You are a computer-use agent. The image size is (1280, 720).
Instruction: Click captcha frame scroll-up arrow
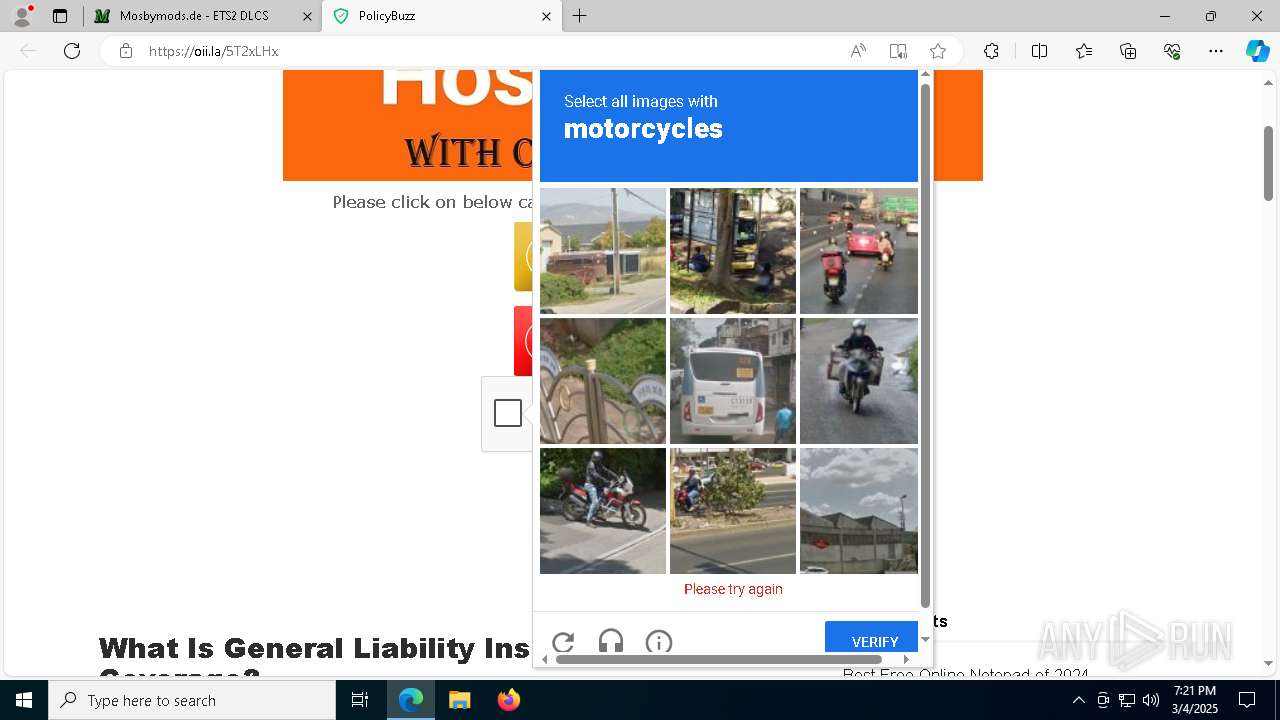tap(925, 74)
